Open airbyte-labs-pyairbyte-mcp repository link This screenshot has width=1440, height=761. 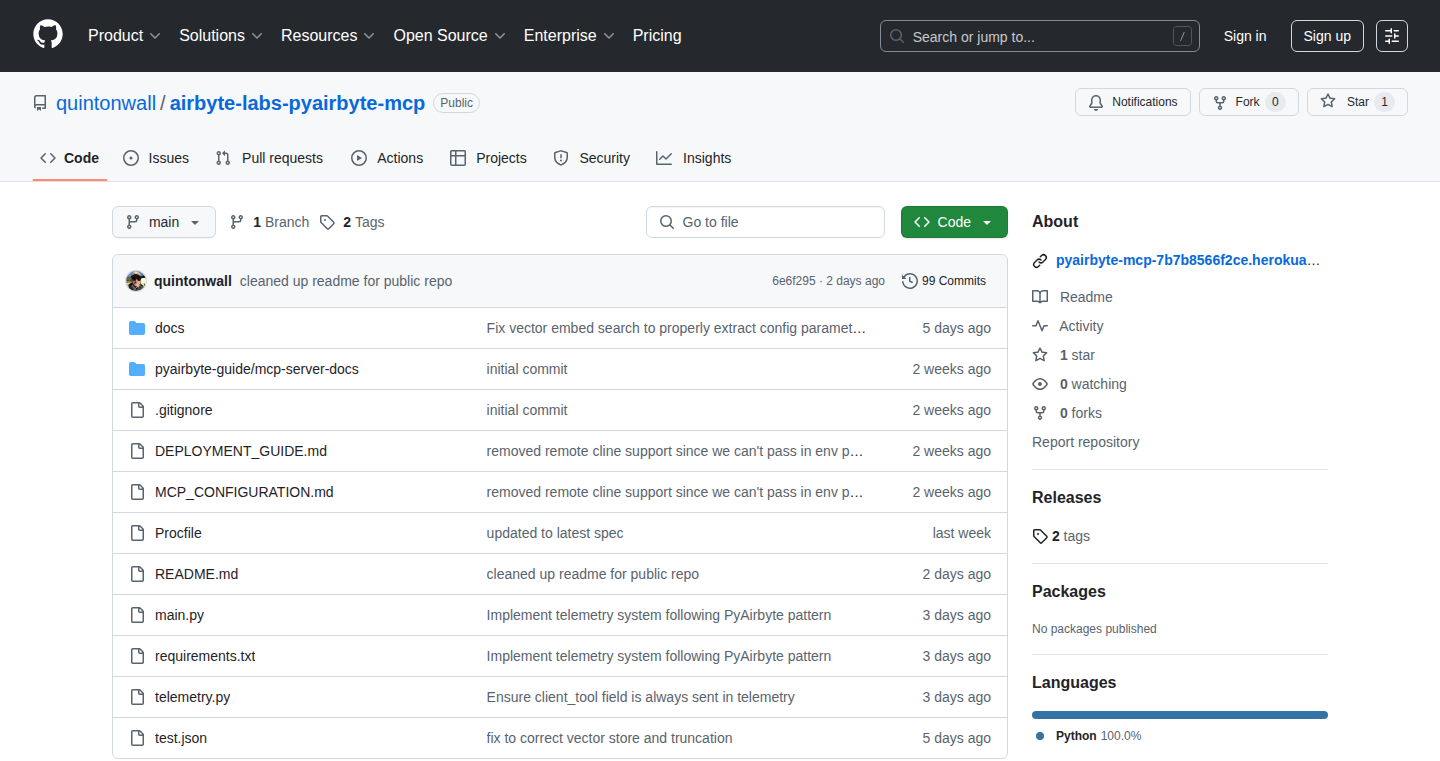click(x=297, y=103)
